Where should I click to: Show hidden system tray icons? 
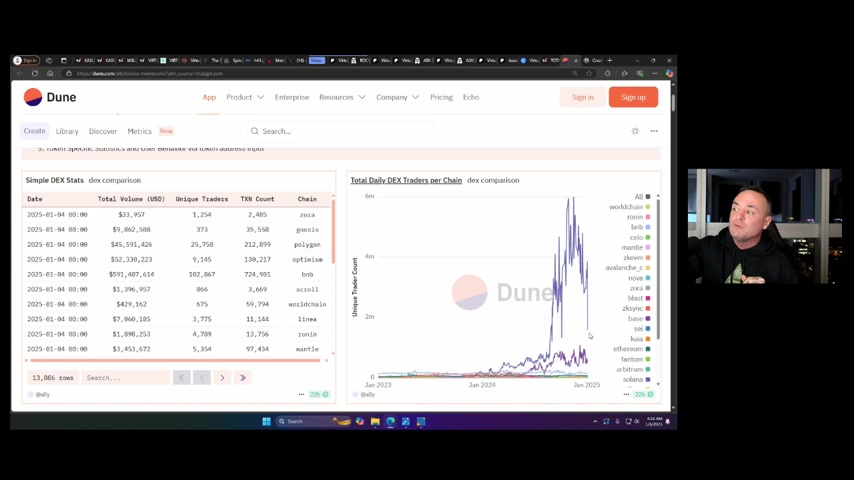point(595,421)
